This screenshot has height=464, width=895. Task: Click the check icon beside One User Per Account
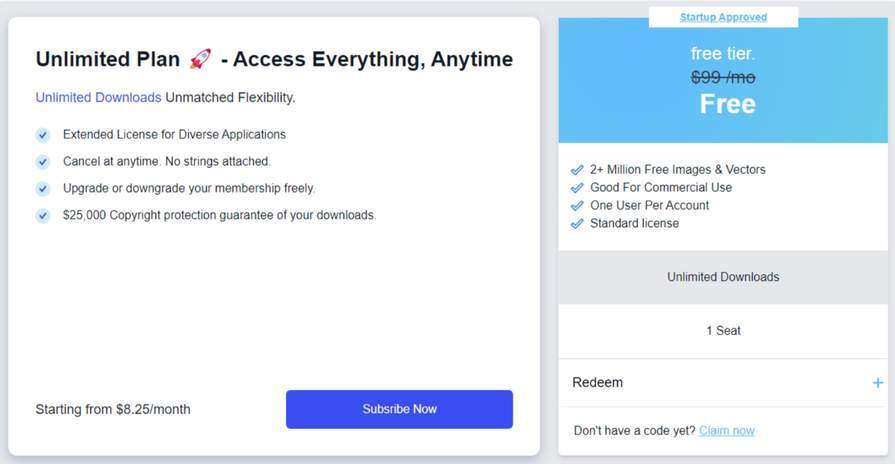(x=577, y=206)
